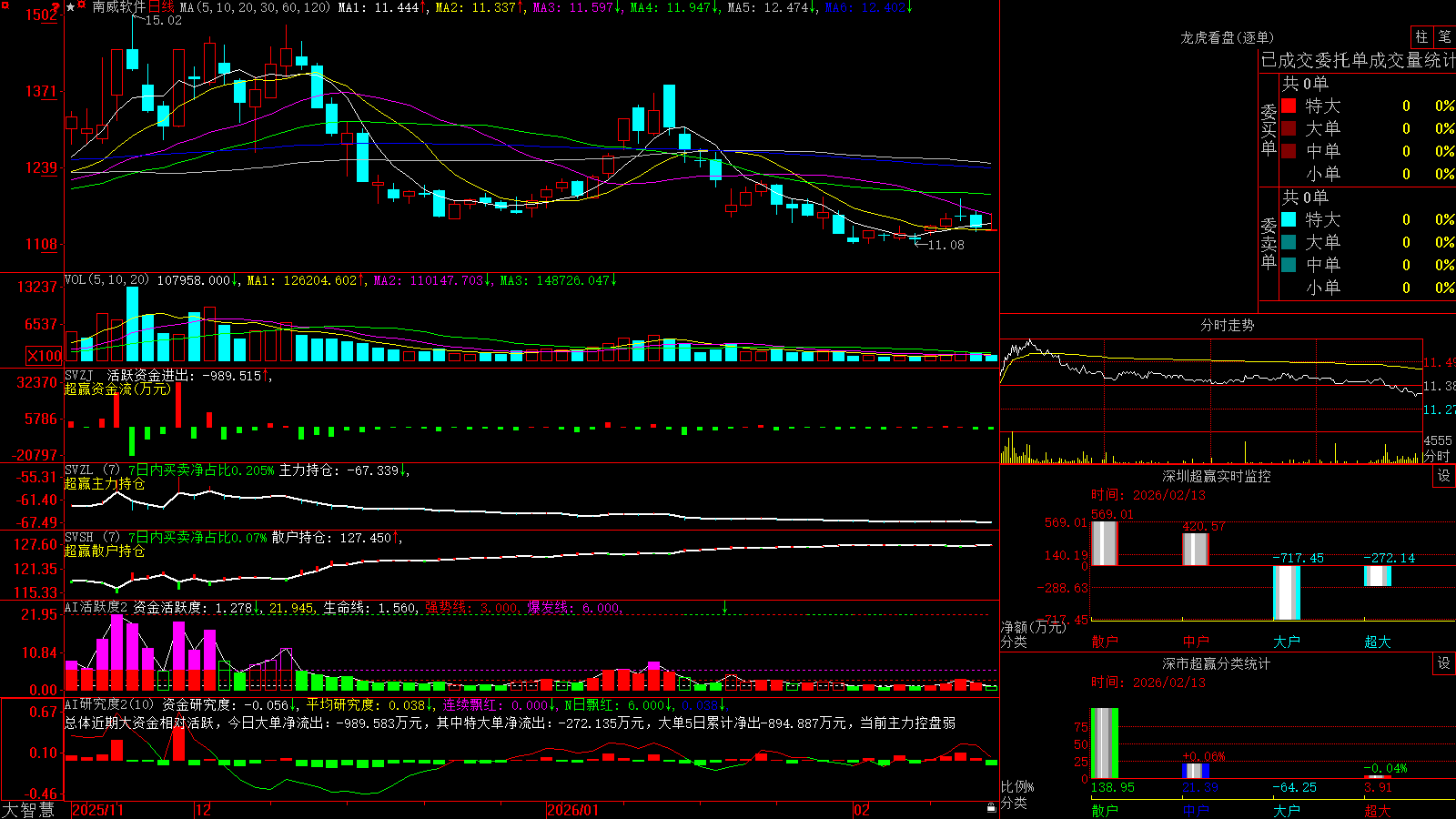1456x819 pixels.
Task: Click the 分时走势 panel title
Action: click(1227, 325)
